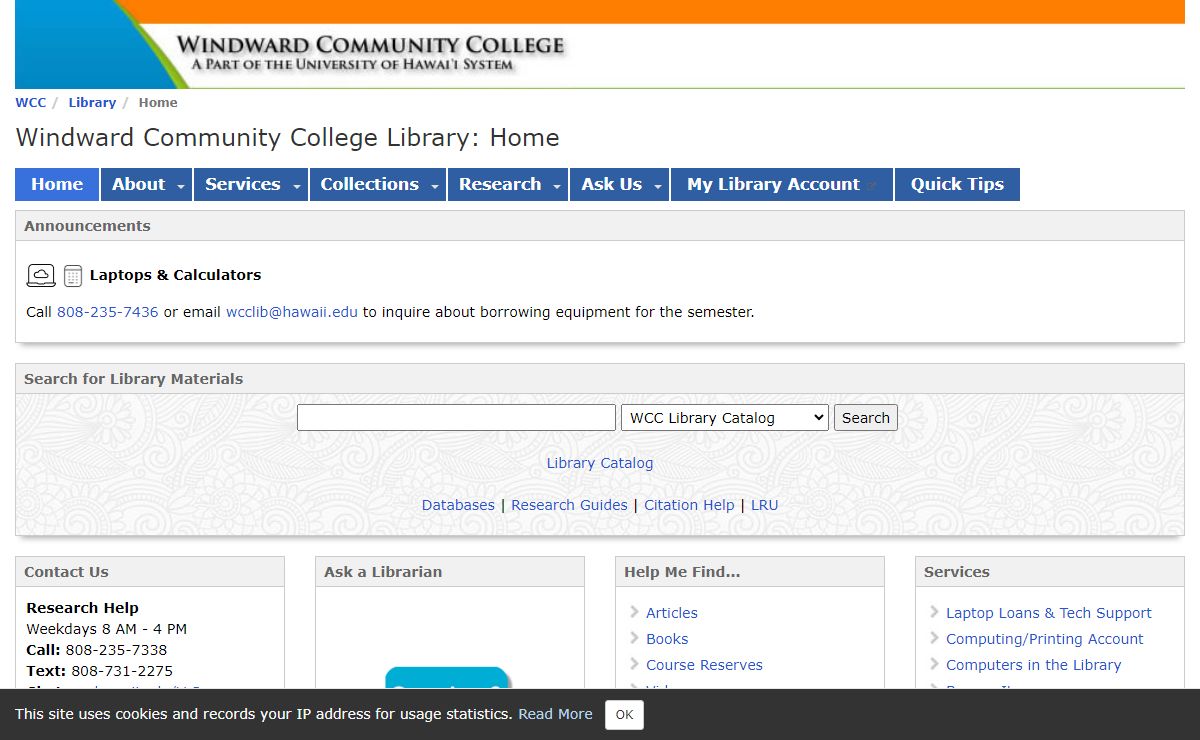Open the Library Catalog link
This screenshot has height=740, width=1200.
(600, 463)
